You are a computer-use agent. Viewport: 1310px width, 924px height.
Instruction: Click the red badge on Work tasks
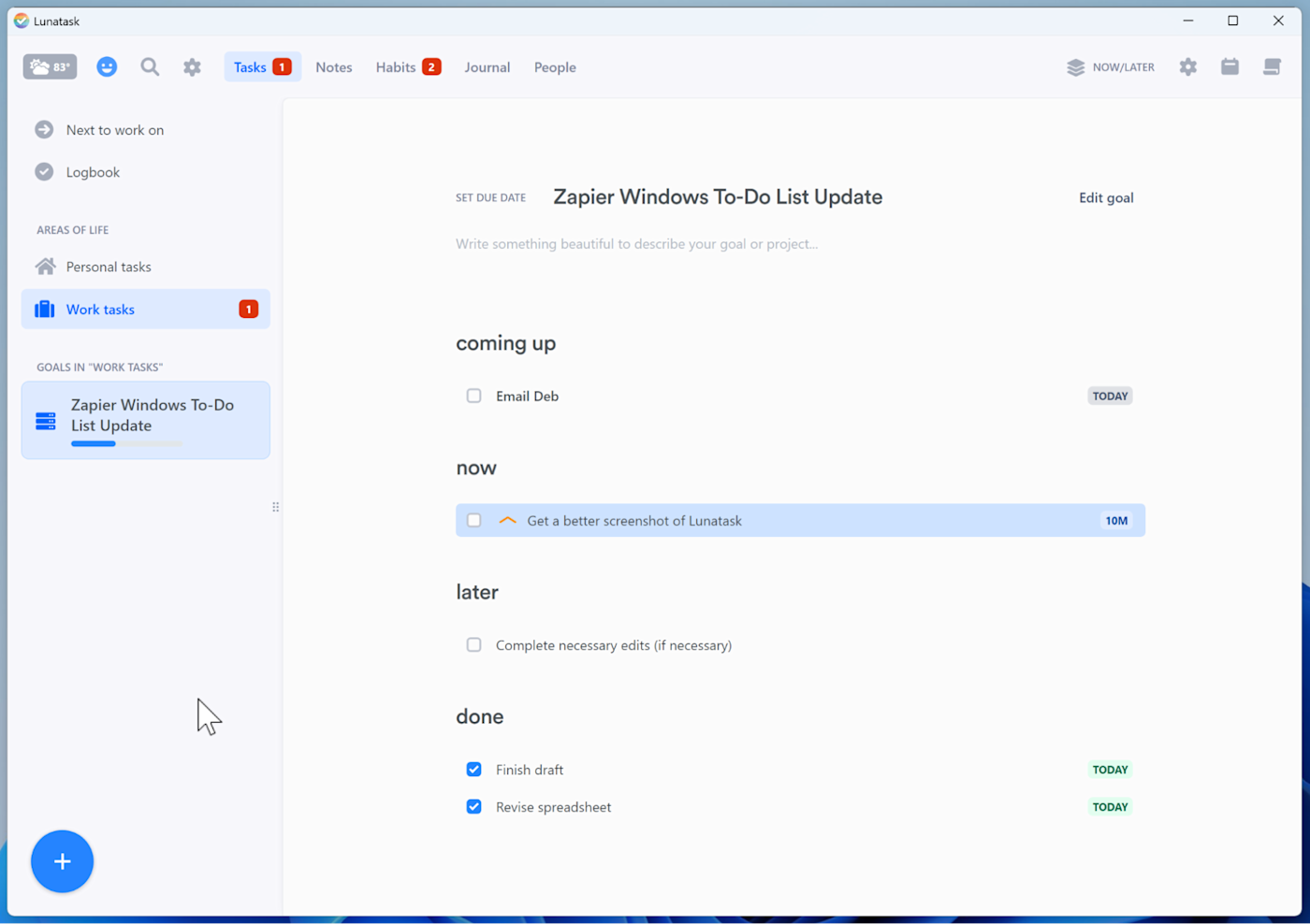tap(248, 310)
